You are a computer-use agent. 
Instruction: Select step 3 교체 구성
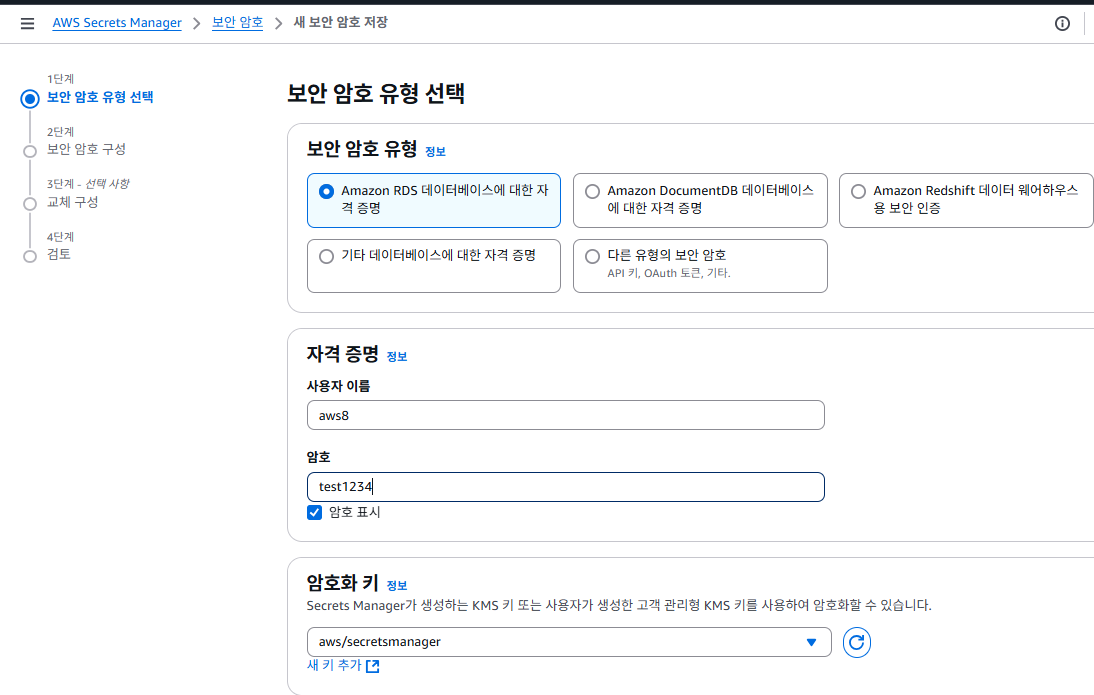pos(73,202)
